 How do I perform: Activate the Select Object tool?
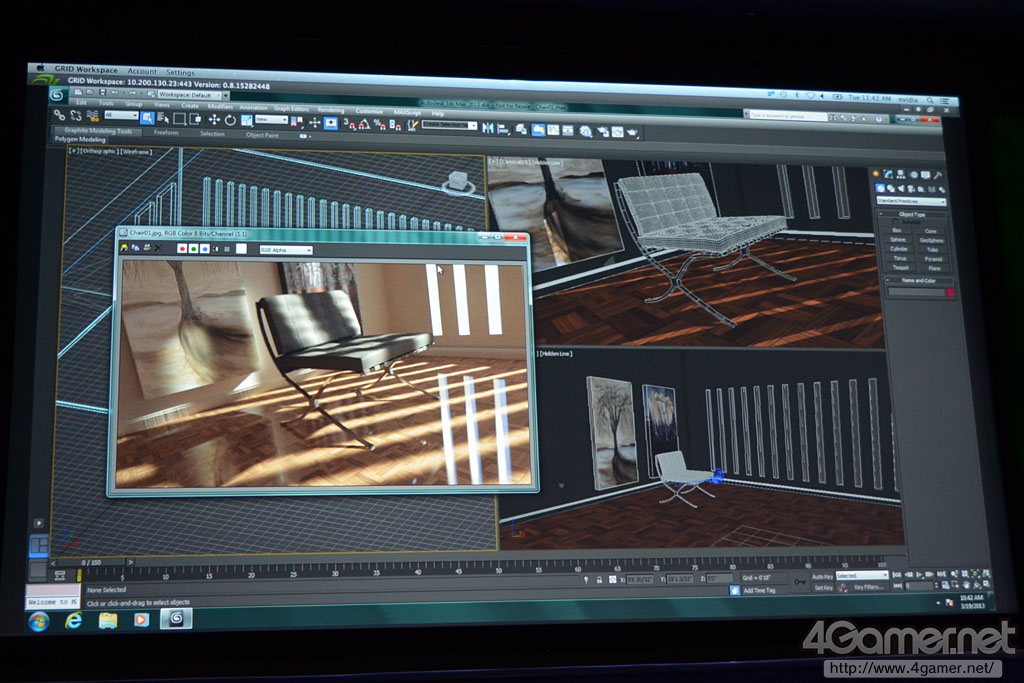tap(147, 118)
